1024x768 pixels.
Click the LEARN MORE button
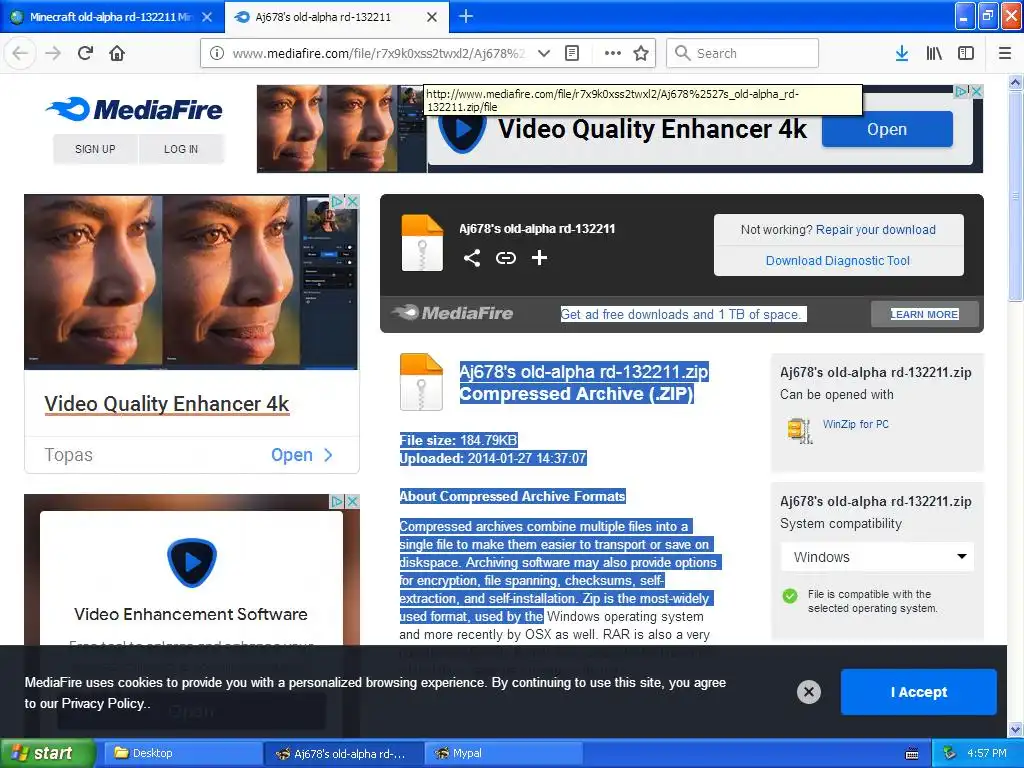(x=925, y=314)
